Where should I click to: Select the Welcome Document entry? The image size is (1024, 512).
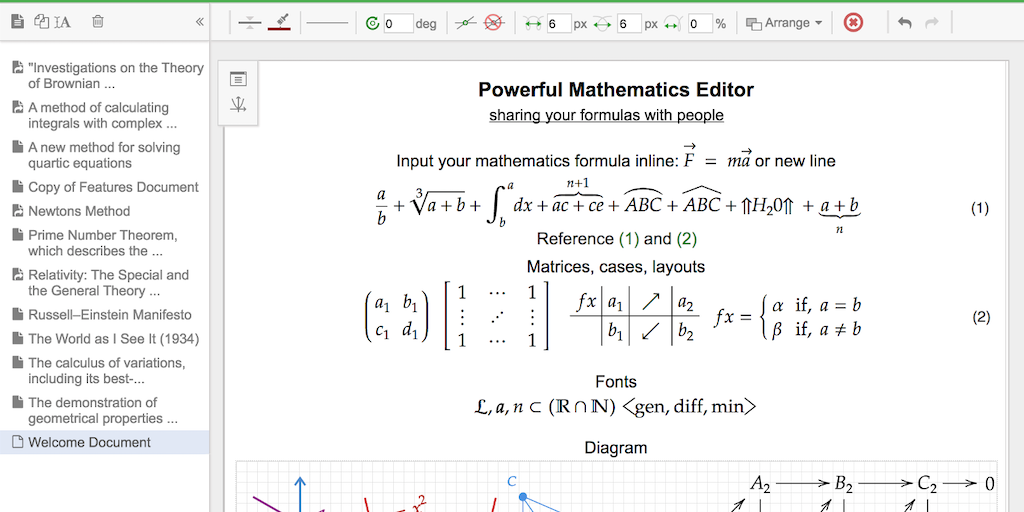(x=104, y=442)
